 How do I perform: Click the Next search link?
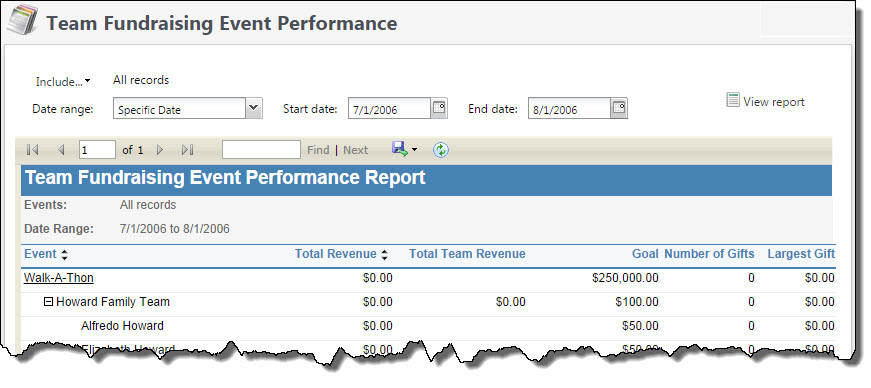click(356, 150)
